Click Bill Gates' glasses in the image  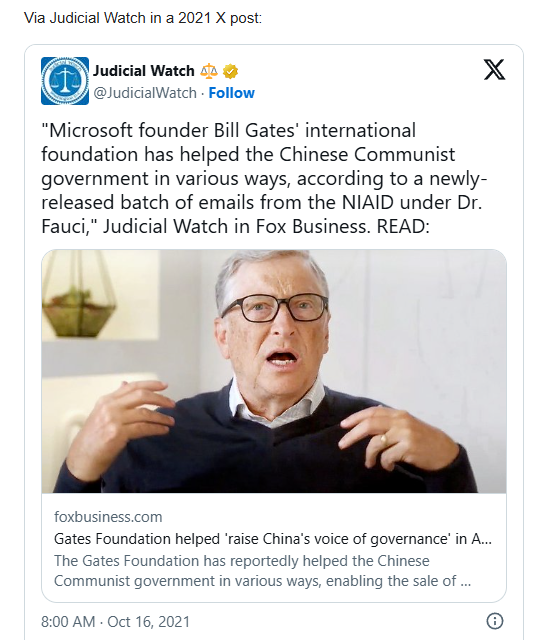[274, 307]
